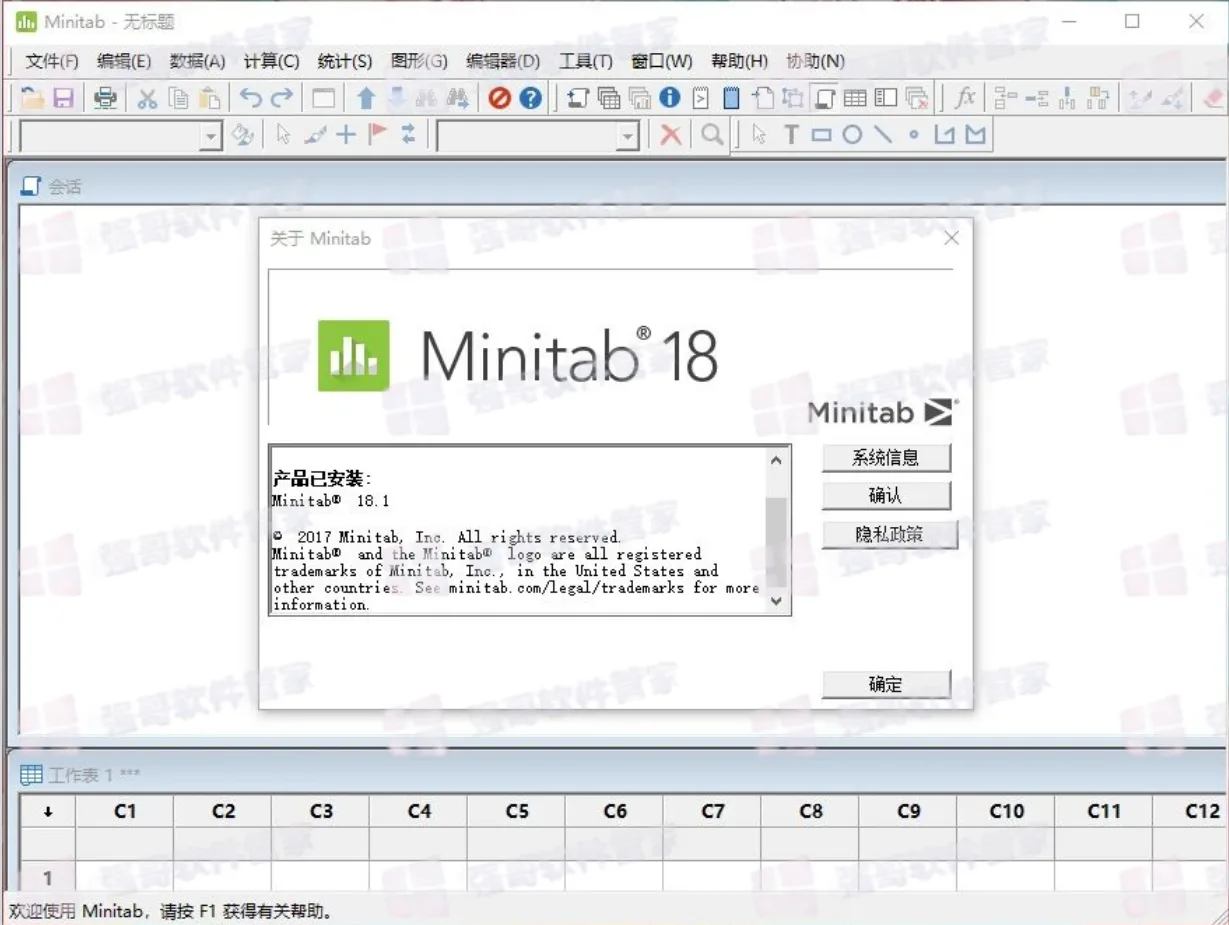The height and width of the screenshot is (925, 1229).
Task: Show the session folder scroll icon
Action: click(x=578, y=98)
